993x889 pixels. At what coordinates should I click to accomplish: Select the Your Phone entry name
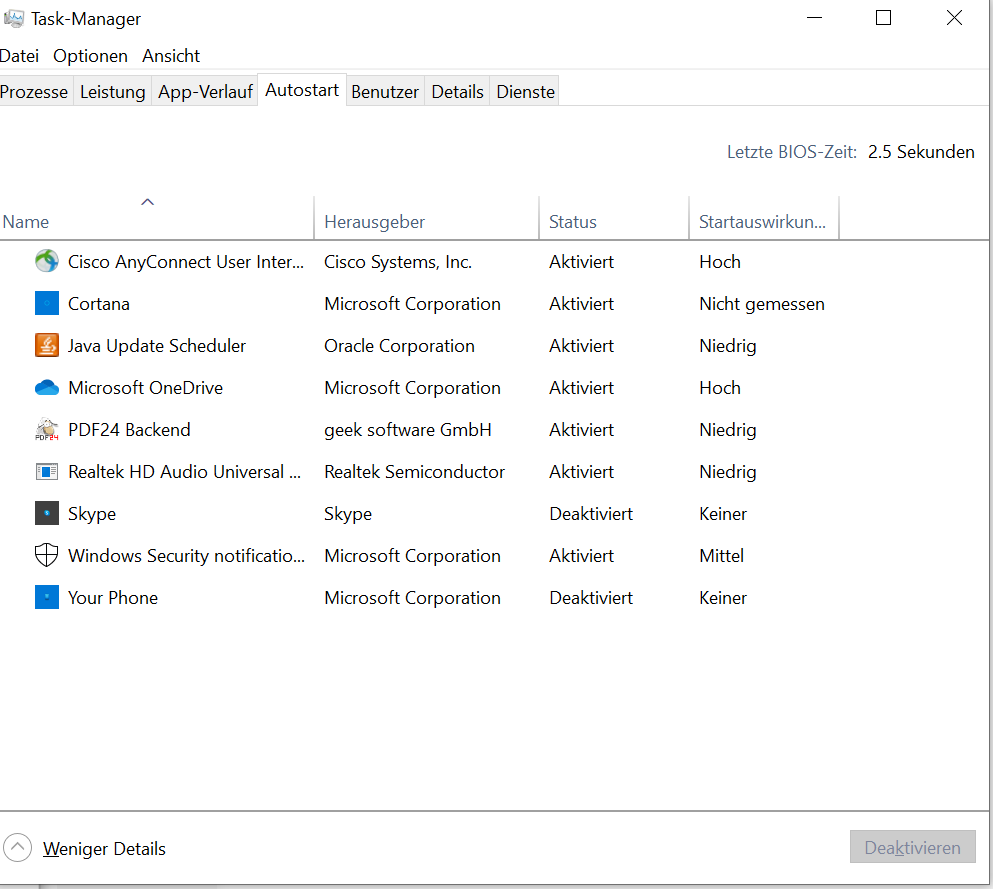click(x=113, y=598)
